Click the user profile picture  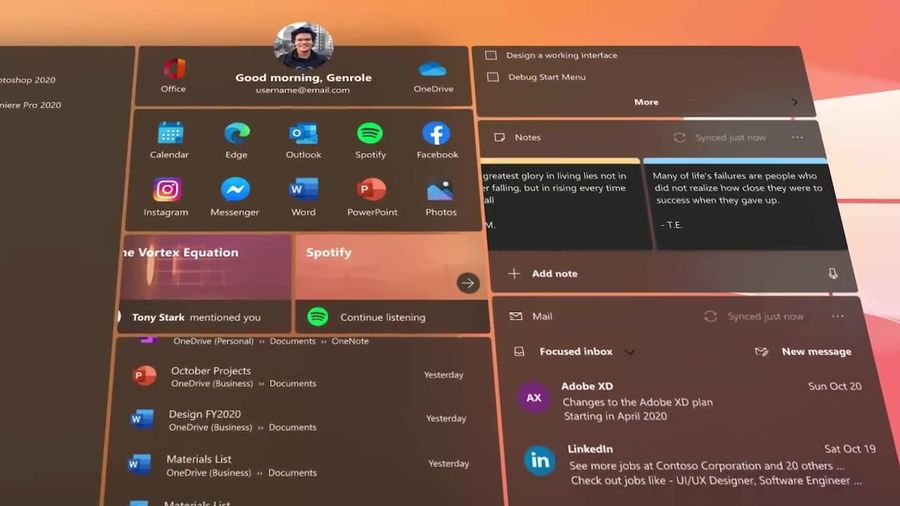point(303,45)
